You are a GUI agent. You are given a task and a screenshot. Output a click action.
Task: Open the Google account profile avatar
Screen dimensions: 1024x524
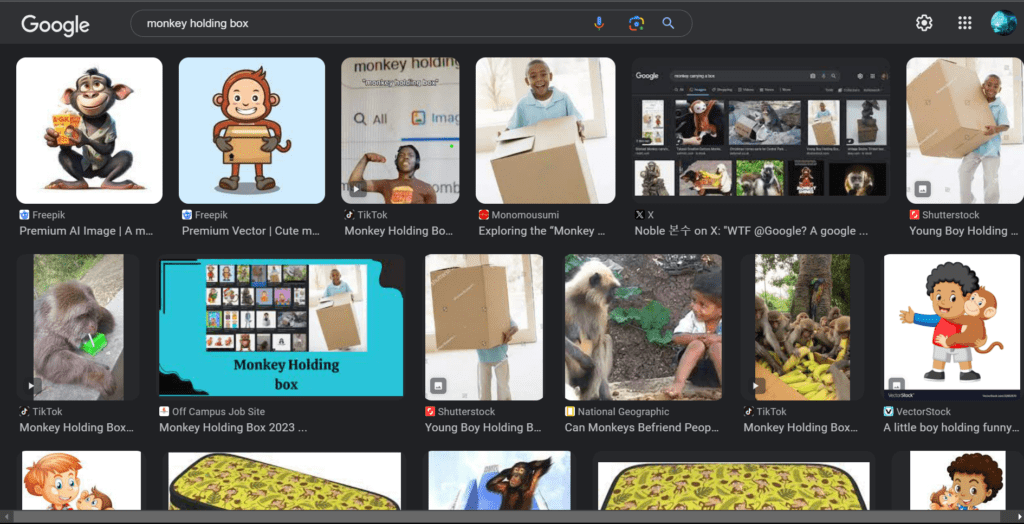click(x=1002, y=23)
